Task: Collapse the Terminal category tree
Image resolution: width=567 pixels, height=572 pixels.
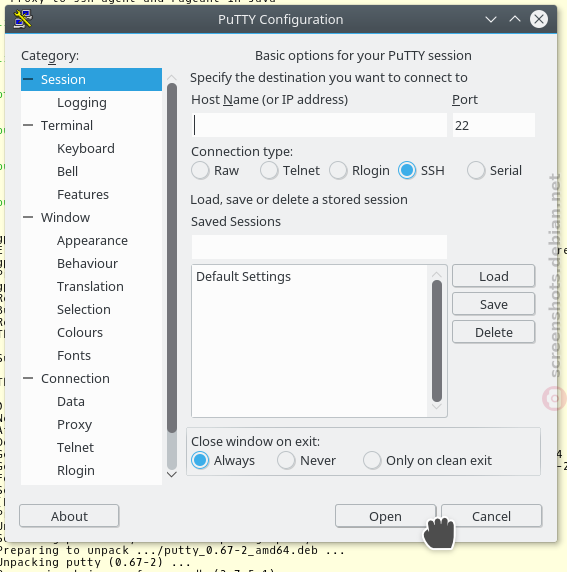Action: point(28,125)
